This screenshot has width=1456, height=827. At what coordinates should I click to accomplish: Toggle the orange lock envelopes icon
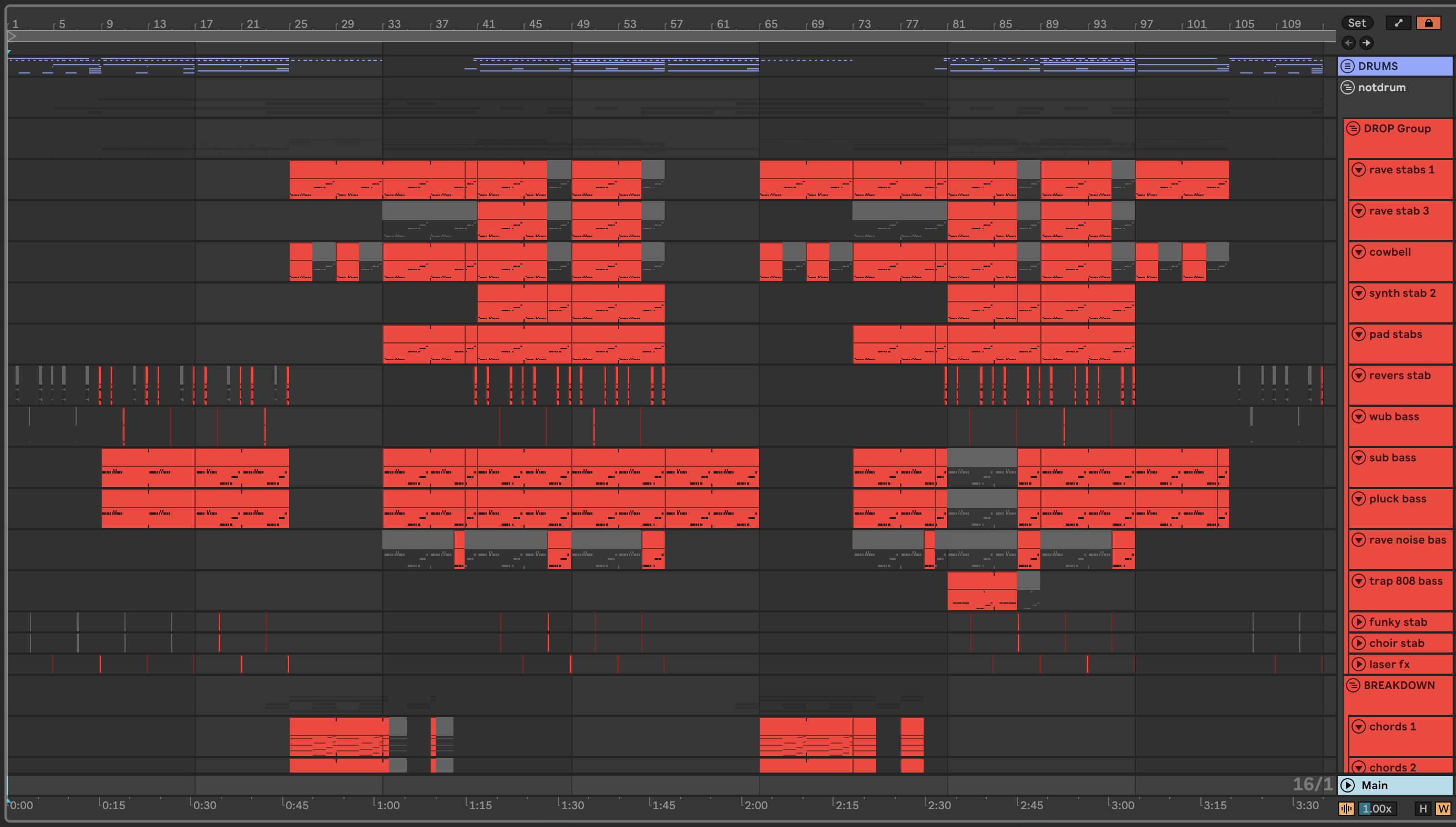1428,23
